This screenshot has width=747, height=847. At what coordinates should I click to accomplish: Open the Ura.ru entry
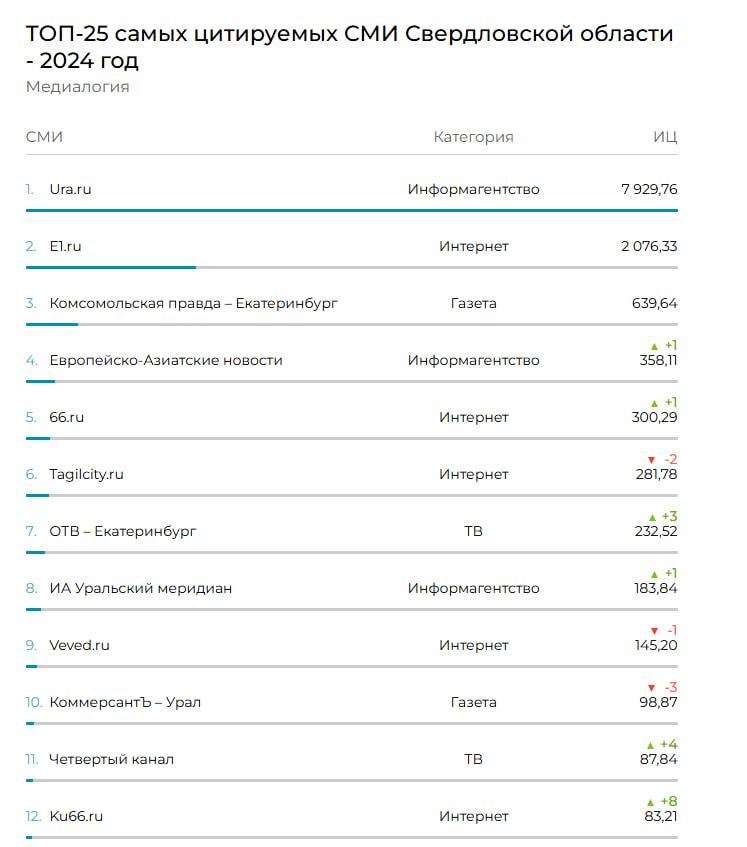(70, 189)
